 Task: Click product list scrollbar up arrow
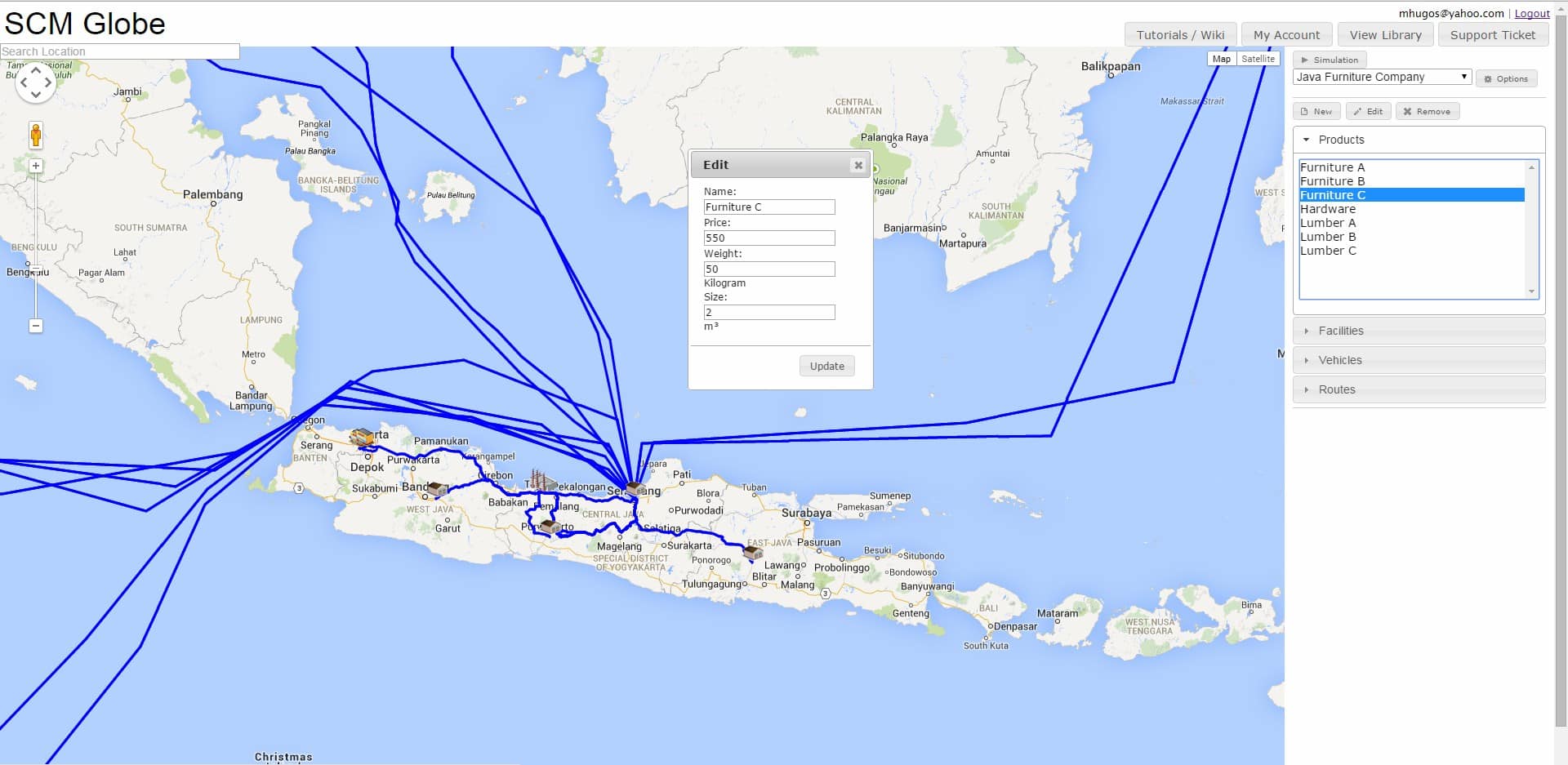click(x=1531, y=167)
